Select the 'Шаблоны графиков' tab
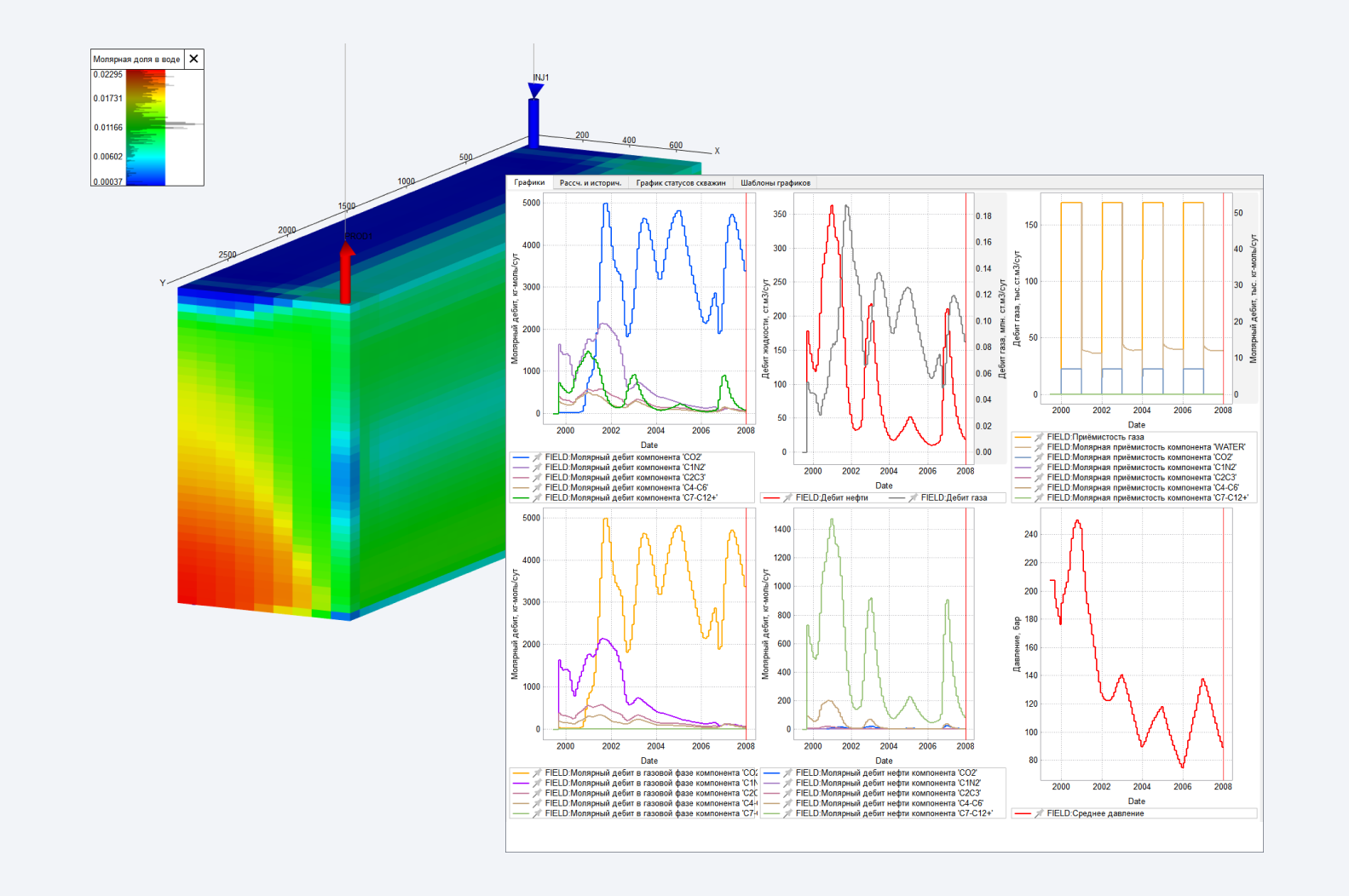The width and height of the screenshot is (1349, 896). (x=775, y=182)
